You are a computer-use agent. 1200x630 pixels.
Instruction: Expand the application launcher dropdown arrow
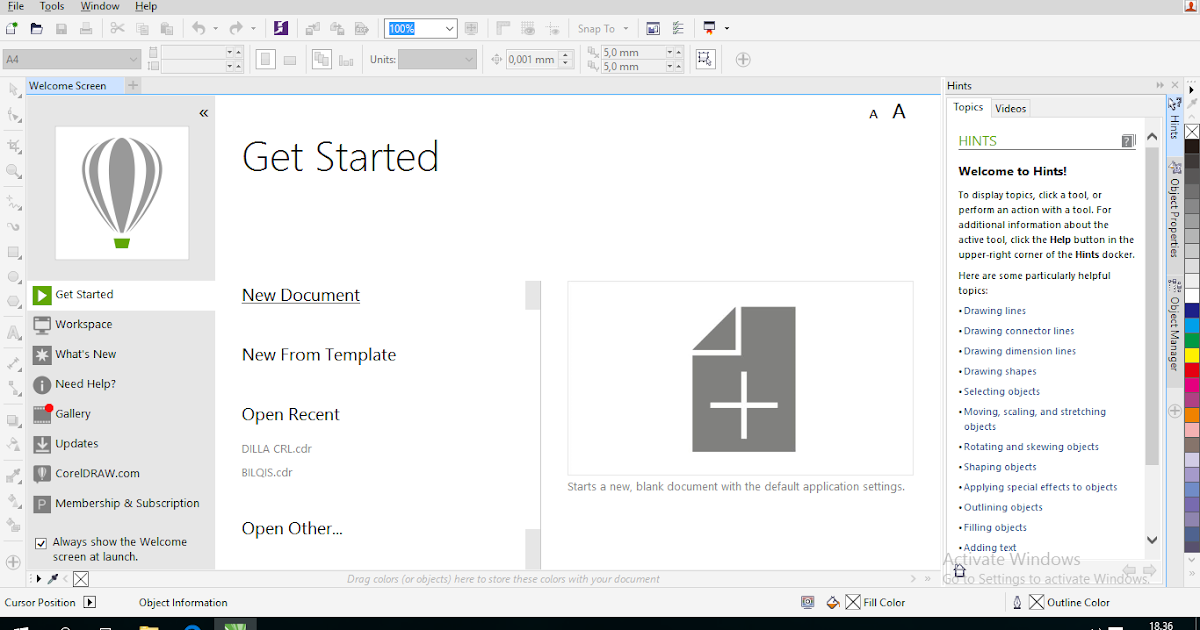(727, 29)
